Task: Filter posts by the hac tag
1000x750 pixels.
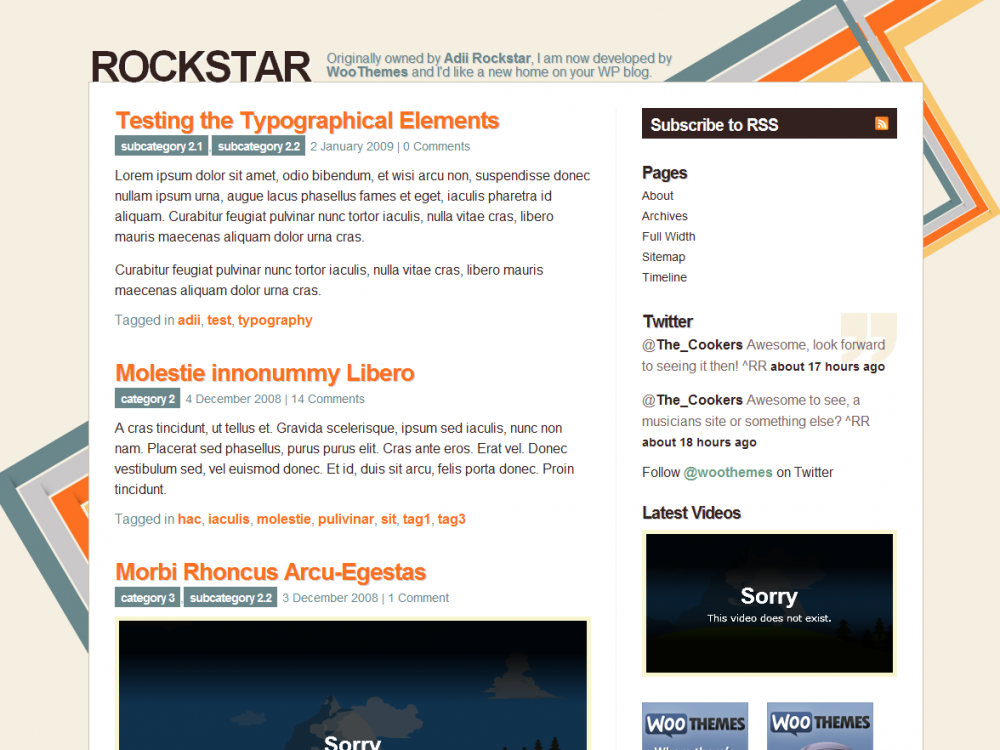Action: 189,519
